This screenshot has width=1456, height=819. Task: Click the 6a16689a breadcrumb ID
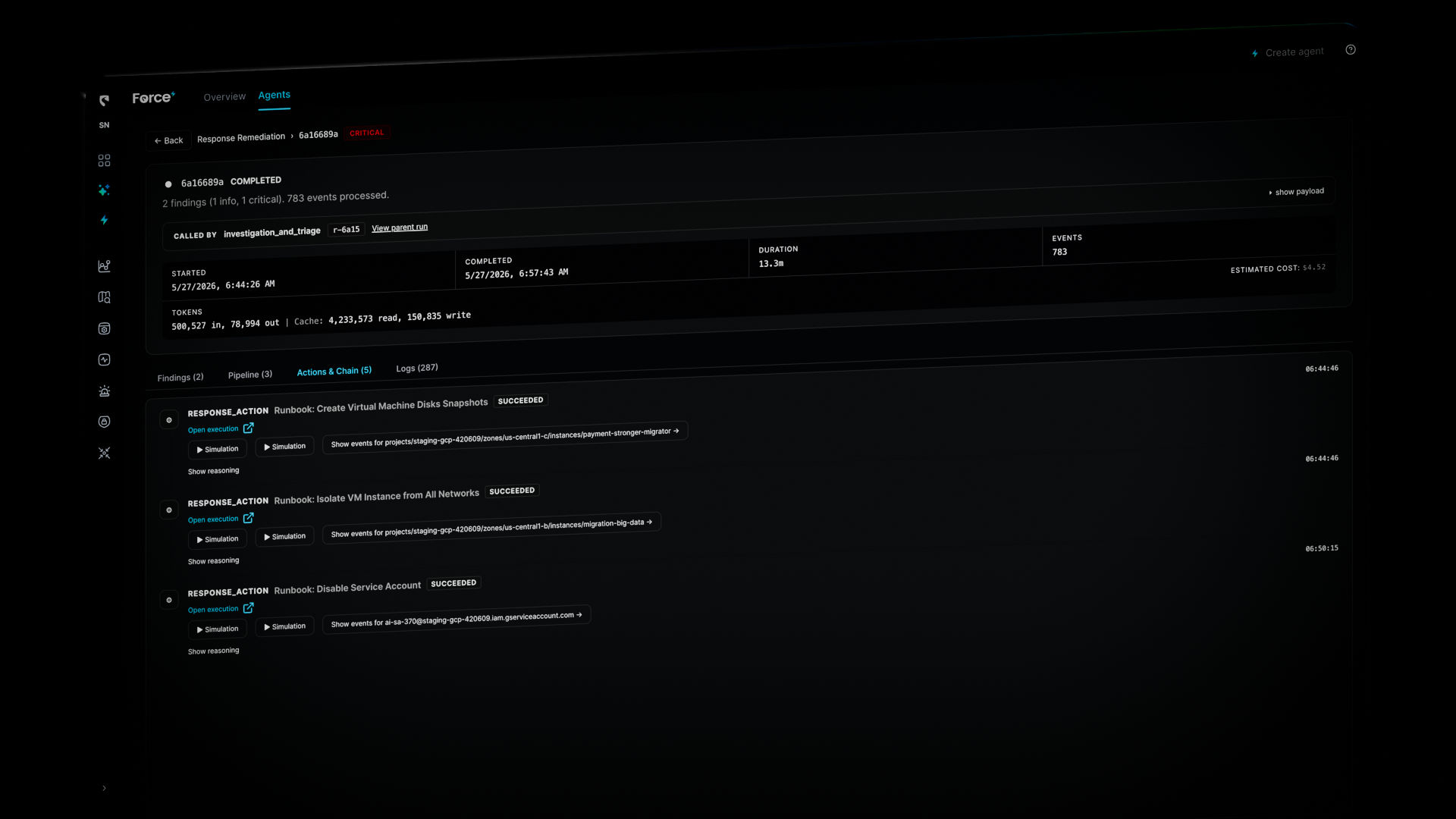tap(318, 135)
